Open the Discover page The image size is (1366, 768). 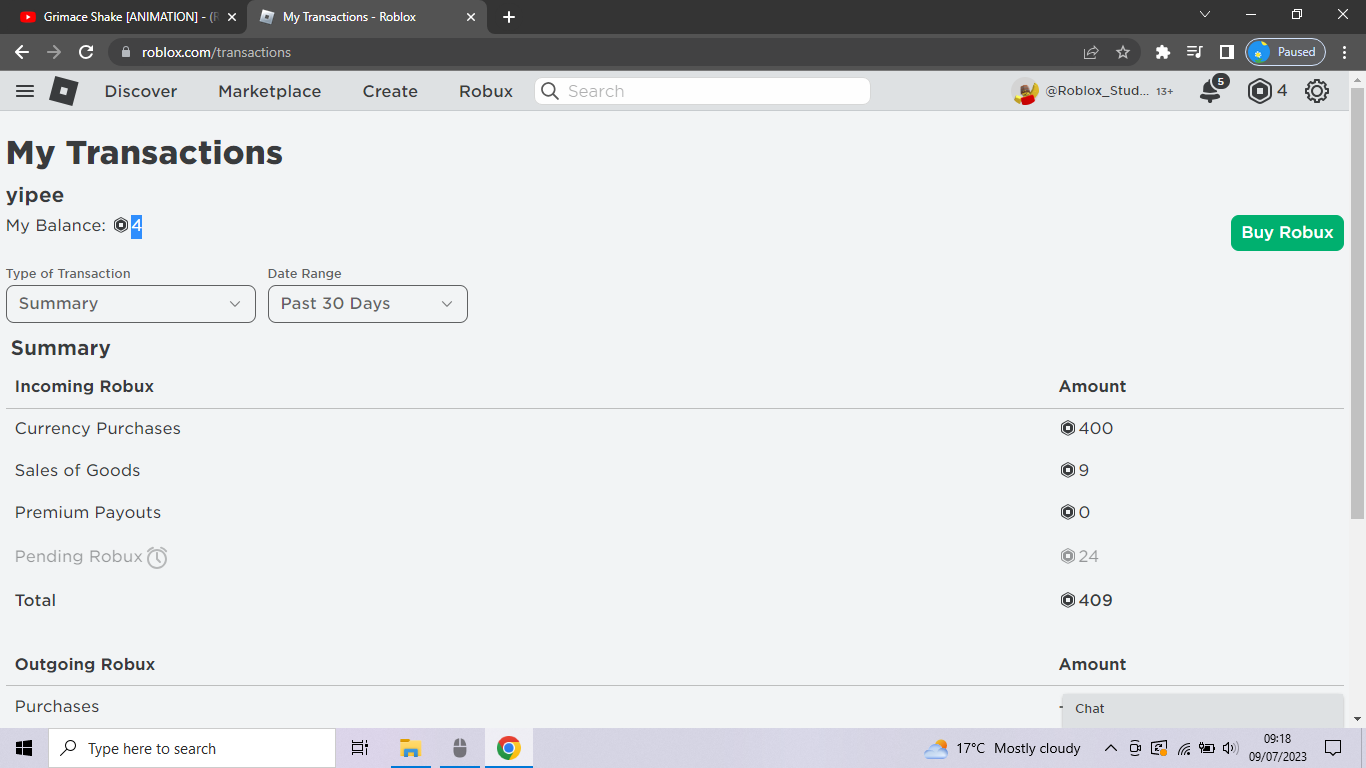(x=141, y=91)
